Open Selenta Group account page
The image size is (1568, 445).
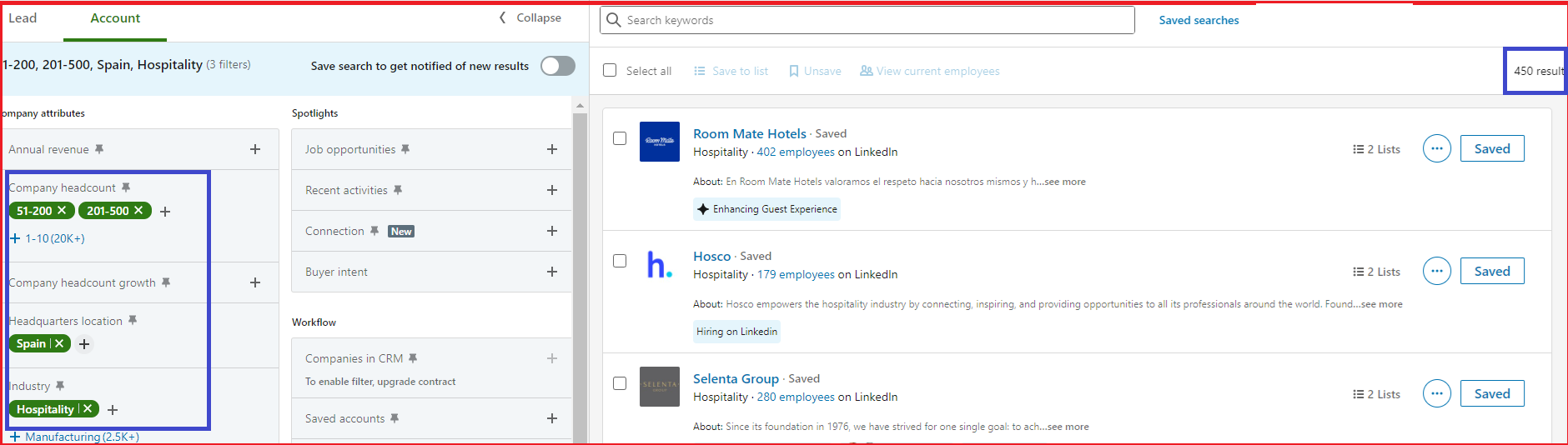coord(736,378)
